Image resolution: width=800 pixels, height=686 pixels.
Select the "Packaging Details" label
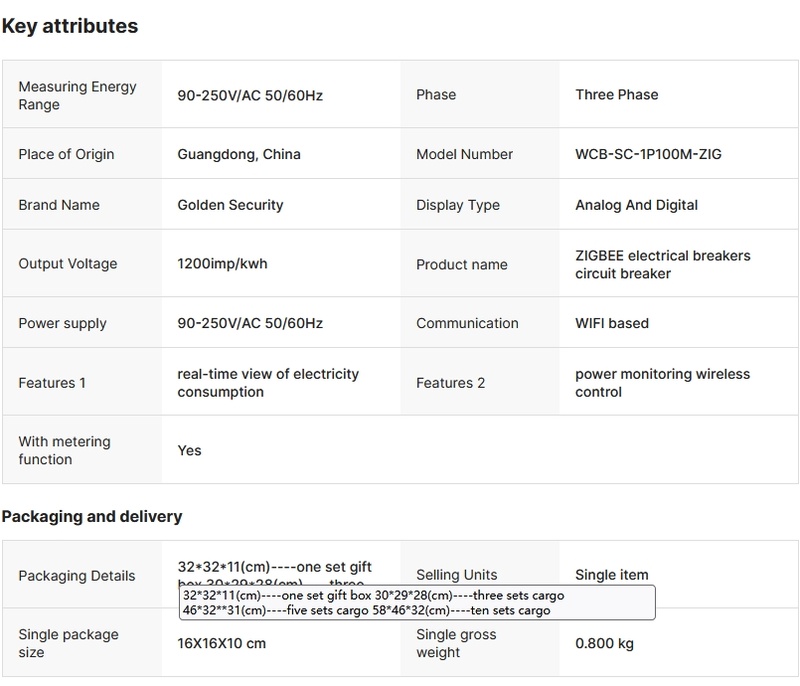pyautogui.click(x=77, y=576)
